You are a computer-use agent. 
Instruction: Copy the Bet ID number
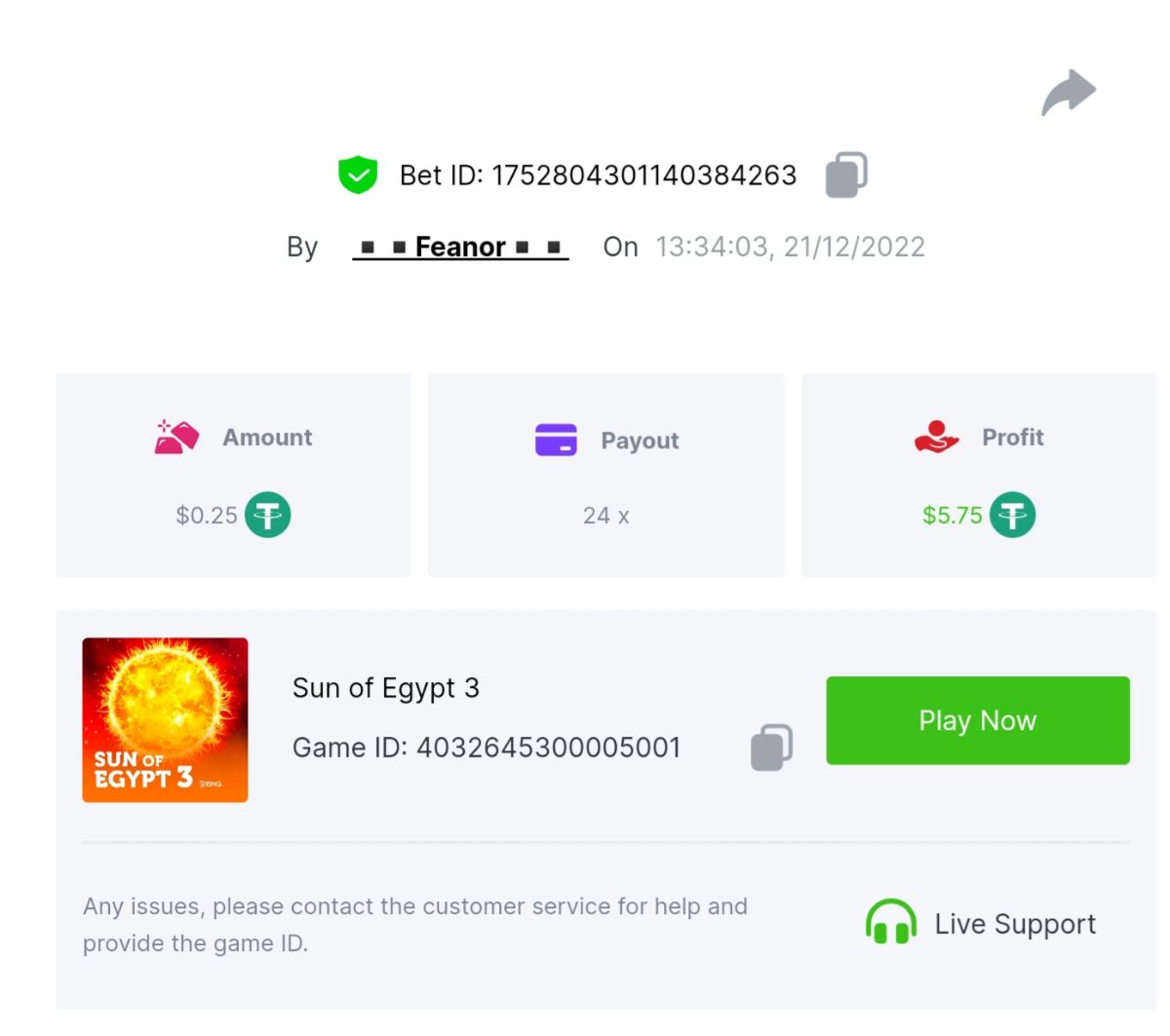[x=846, y=175]
